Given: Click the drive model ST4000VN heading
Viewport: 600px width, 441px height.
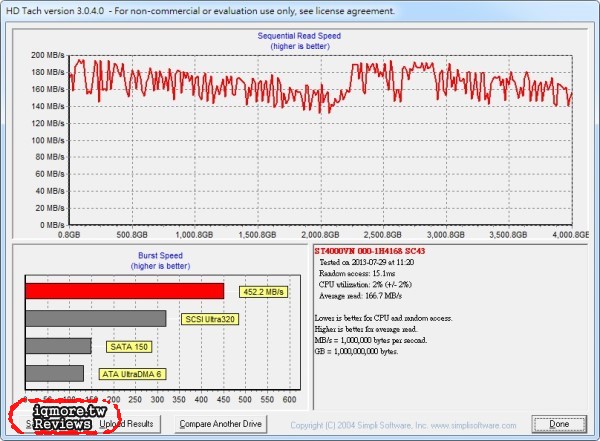Looking at the screenshot, I should tap(370, 251).
